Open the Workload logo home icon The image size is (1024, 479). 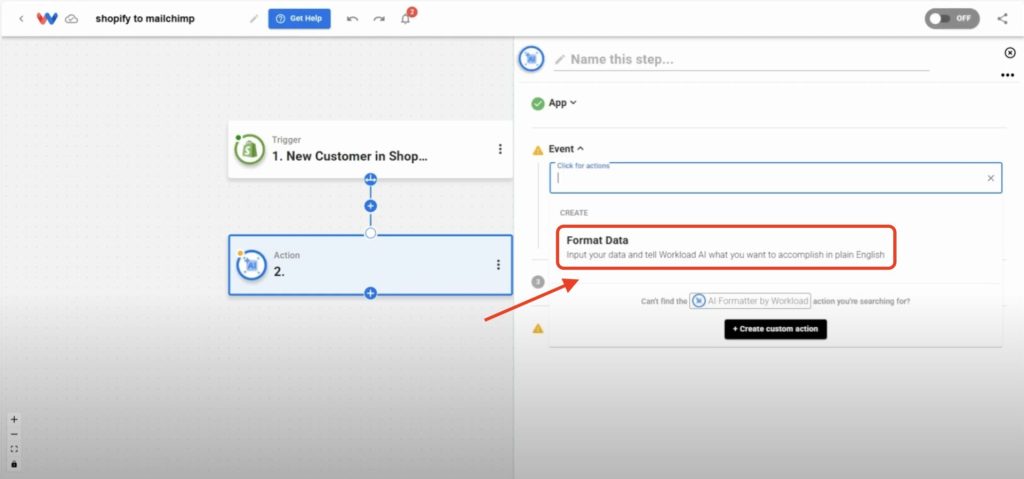click(47, 19)
